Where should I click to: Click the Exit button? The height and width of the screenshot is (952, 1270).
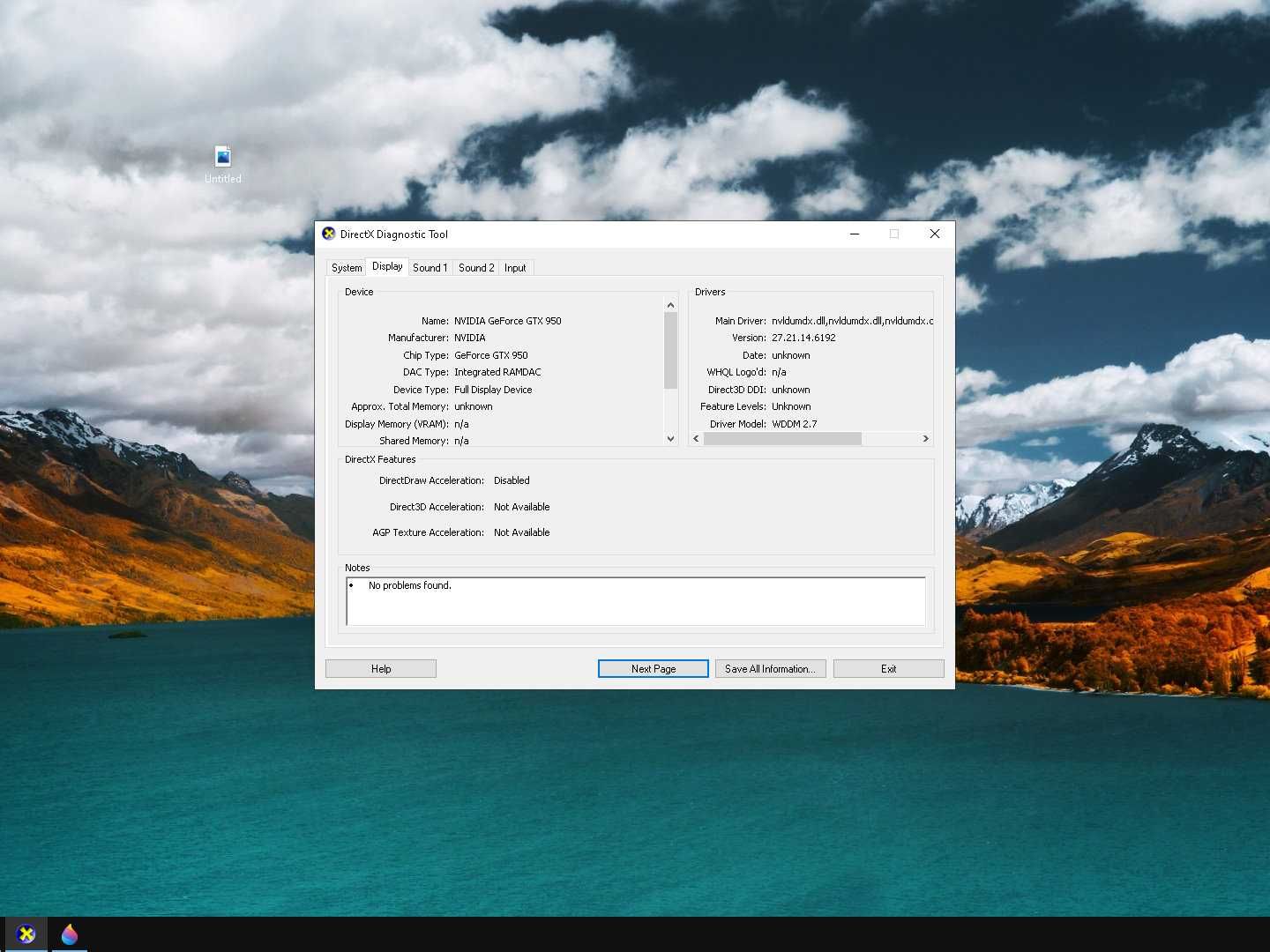(889, 669)
